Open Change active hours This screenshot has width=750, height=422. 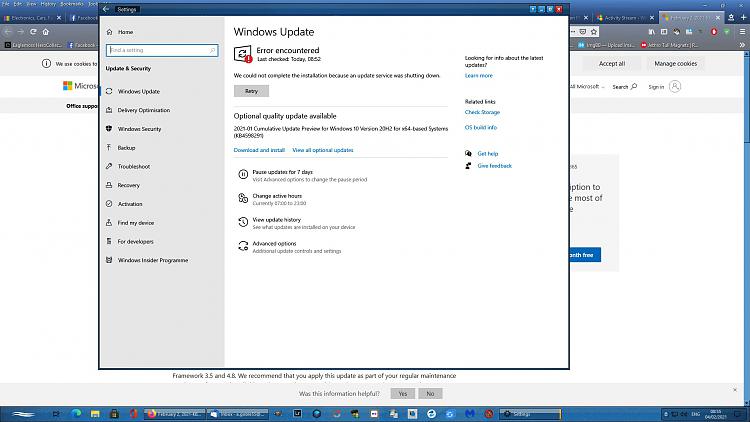(277, 196)
